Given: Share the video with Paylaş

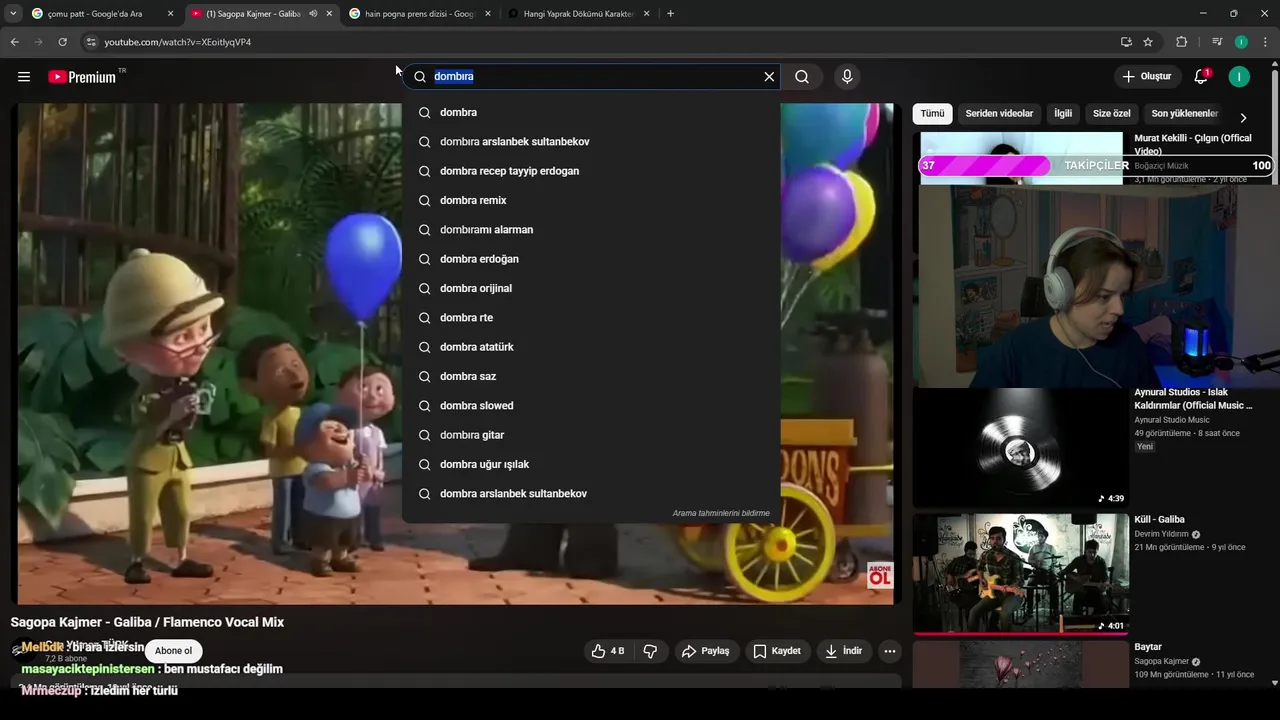Looking at the screenshot, I should pyautogui.click(x=706, y=651).
